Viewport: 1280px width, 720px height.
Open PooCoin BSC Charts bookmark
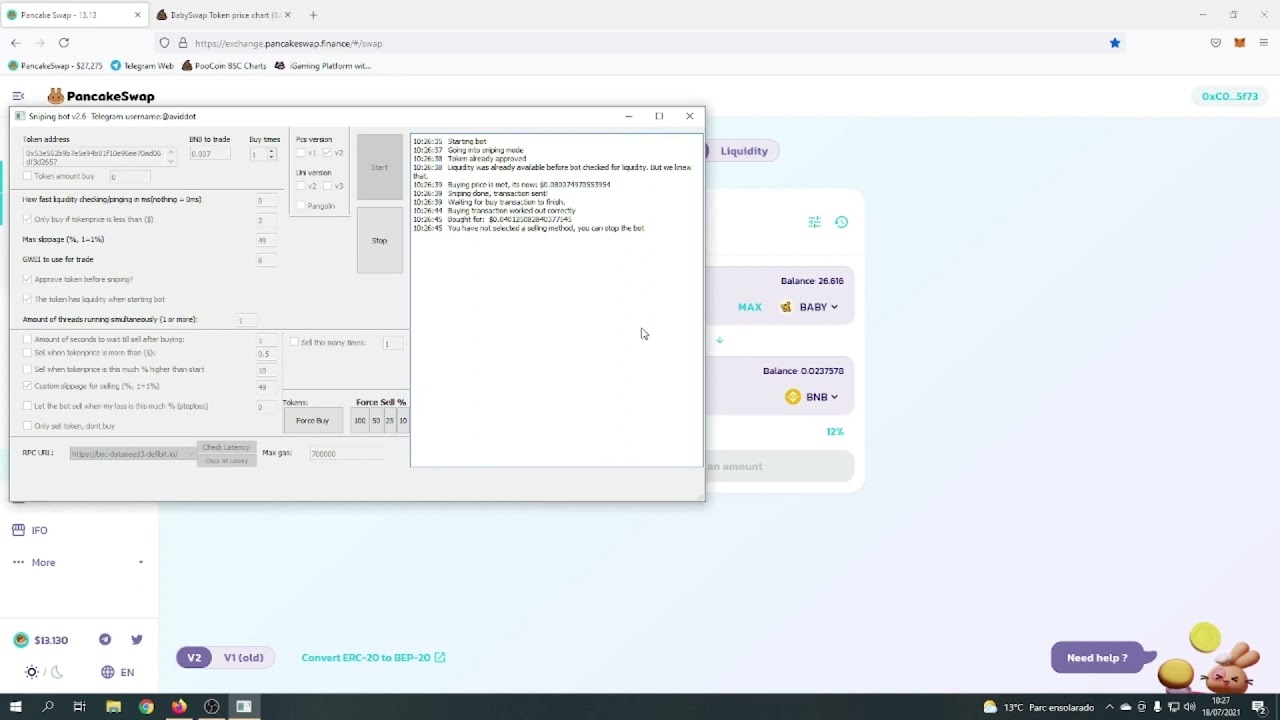[x=224, y=66]
